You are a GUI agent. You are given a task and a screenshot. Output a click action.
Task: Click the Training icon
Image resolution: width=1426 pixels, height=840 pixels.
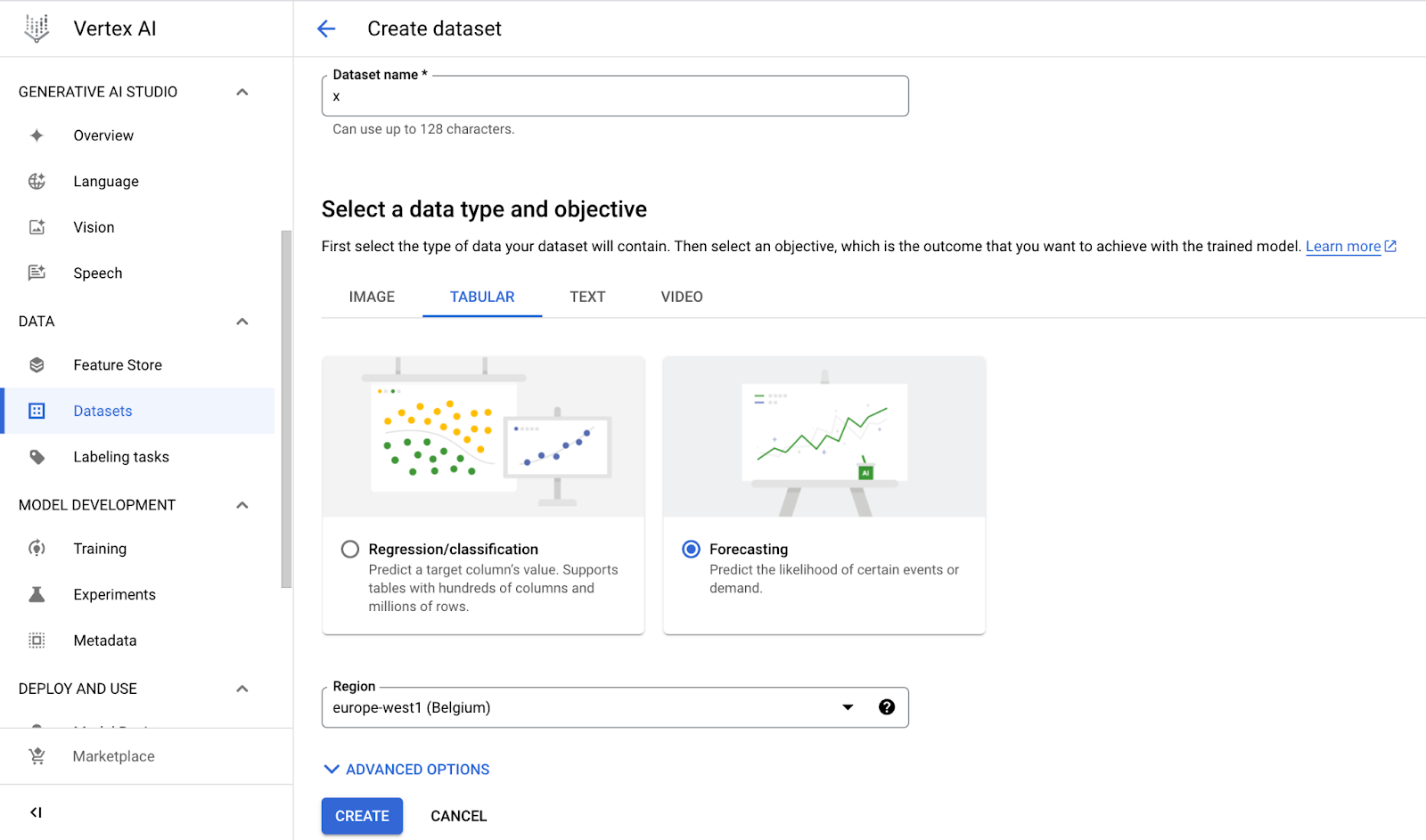37,548
